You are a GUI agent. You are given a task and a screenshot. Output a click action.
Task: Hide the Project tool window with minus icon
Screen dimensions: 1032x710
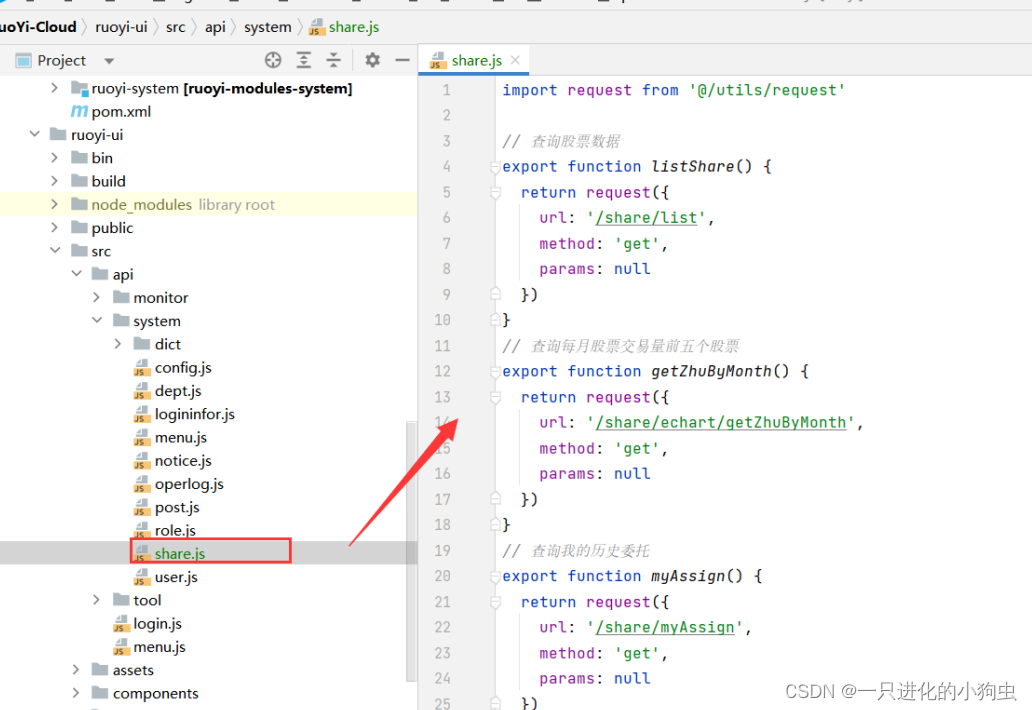pyautogui.click(x=402, y=60)
